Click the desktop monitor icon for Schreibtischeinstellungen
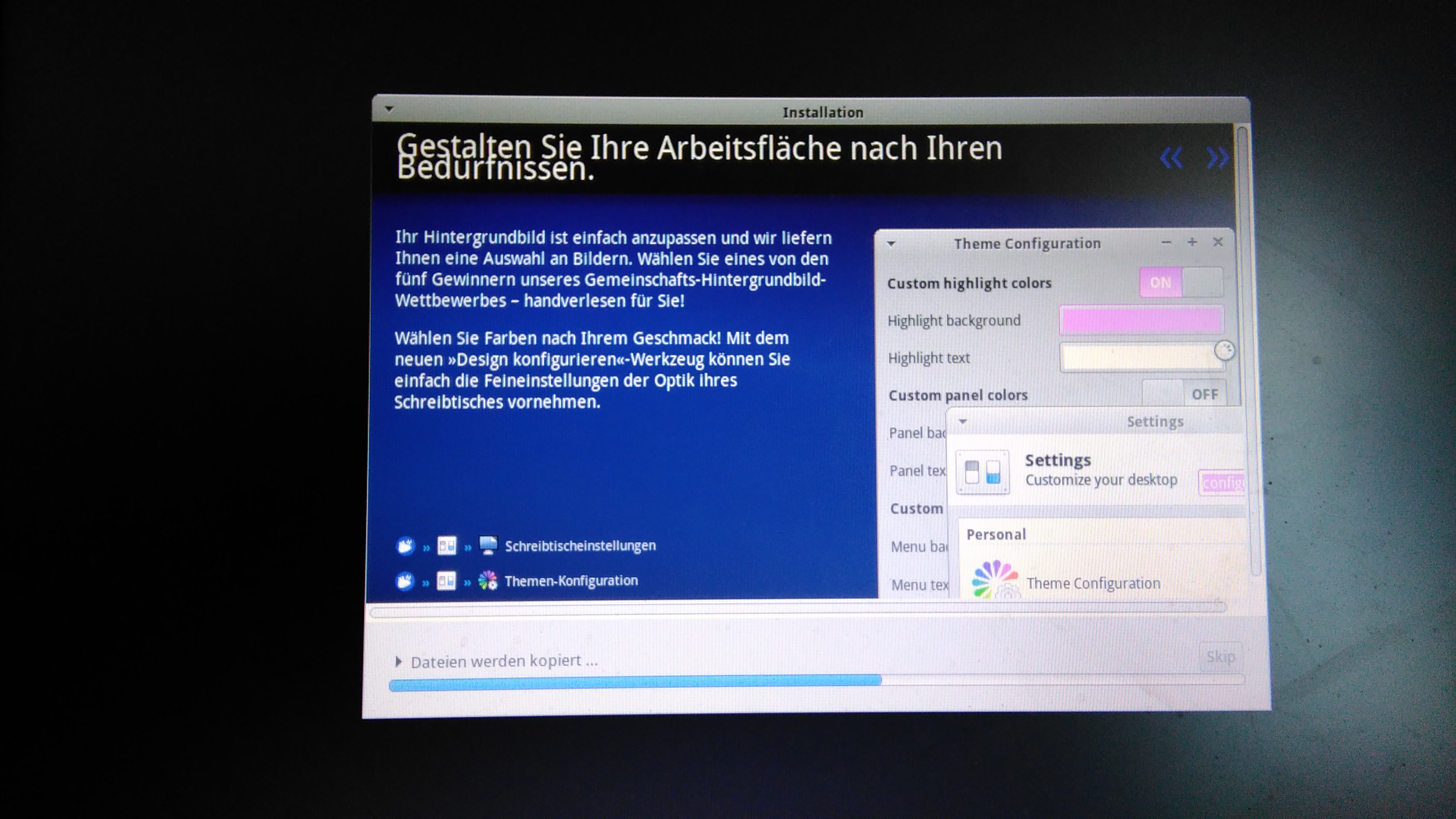The image size is (1456, 819). (488, 546)
